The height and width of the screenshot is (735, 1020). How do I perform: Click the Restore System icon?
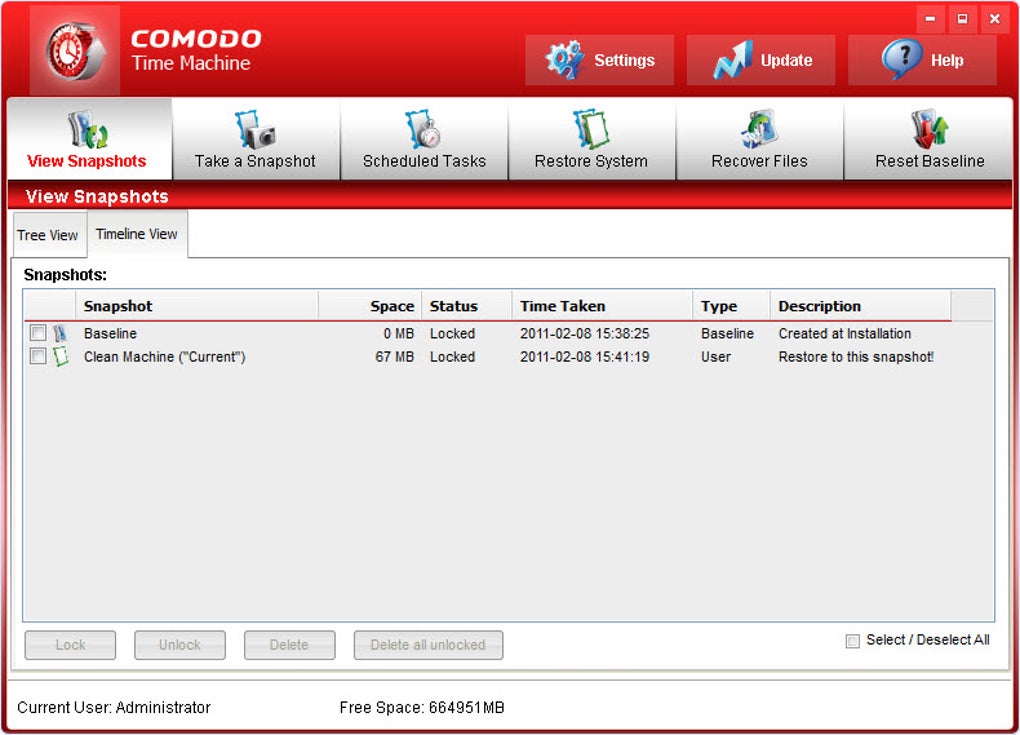click(x=591, y=129)
